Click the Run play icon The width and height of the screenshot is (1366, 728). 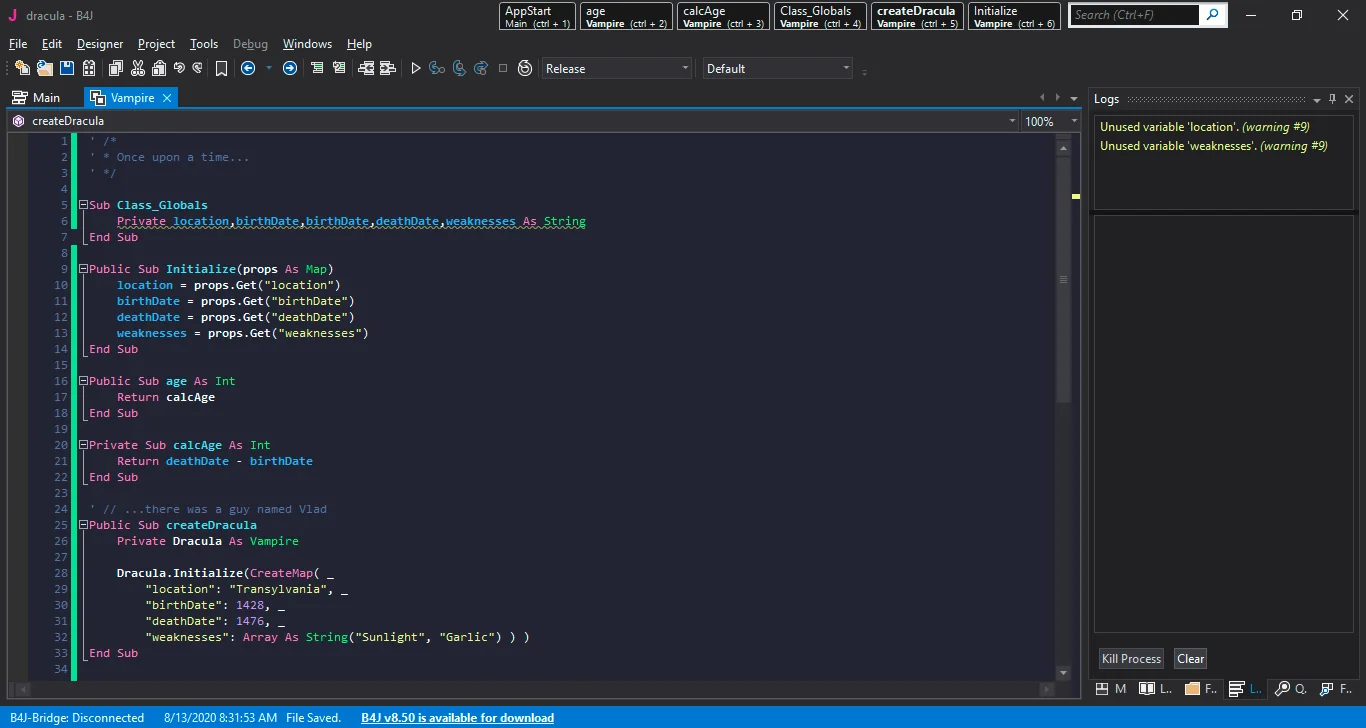(x=416, y=68)
